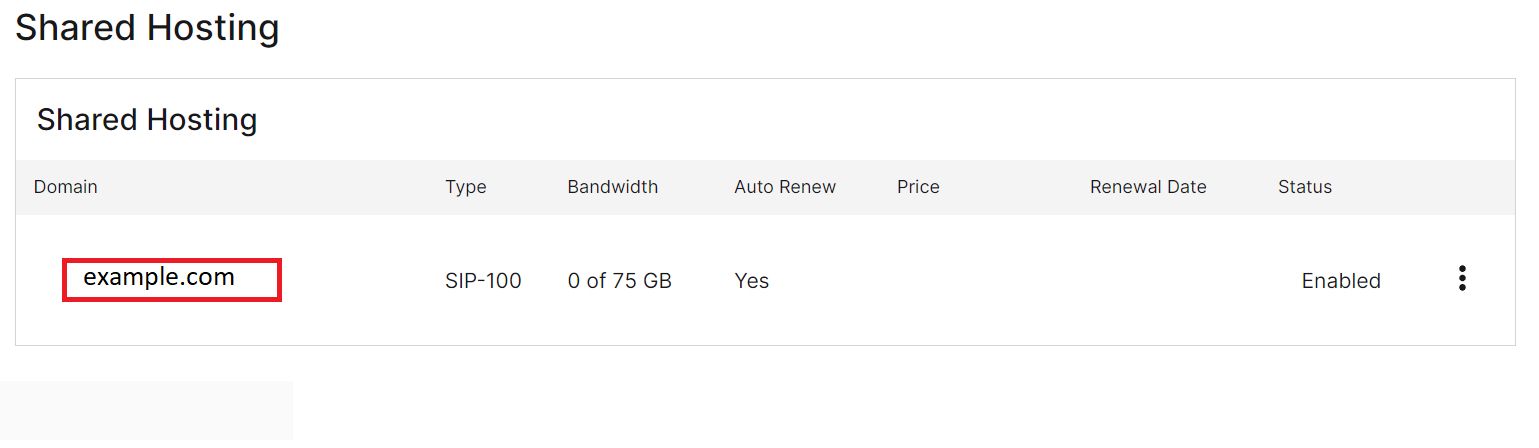This screenshot has height=448, width=1539.
Task: Select the Status column header
Action: point(1305,187)
